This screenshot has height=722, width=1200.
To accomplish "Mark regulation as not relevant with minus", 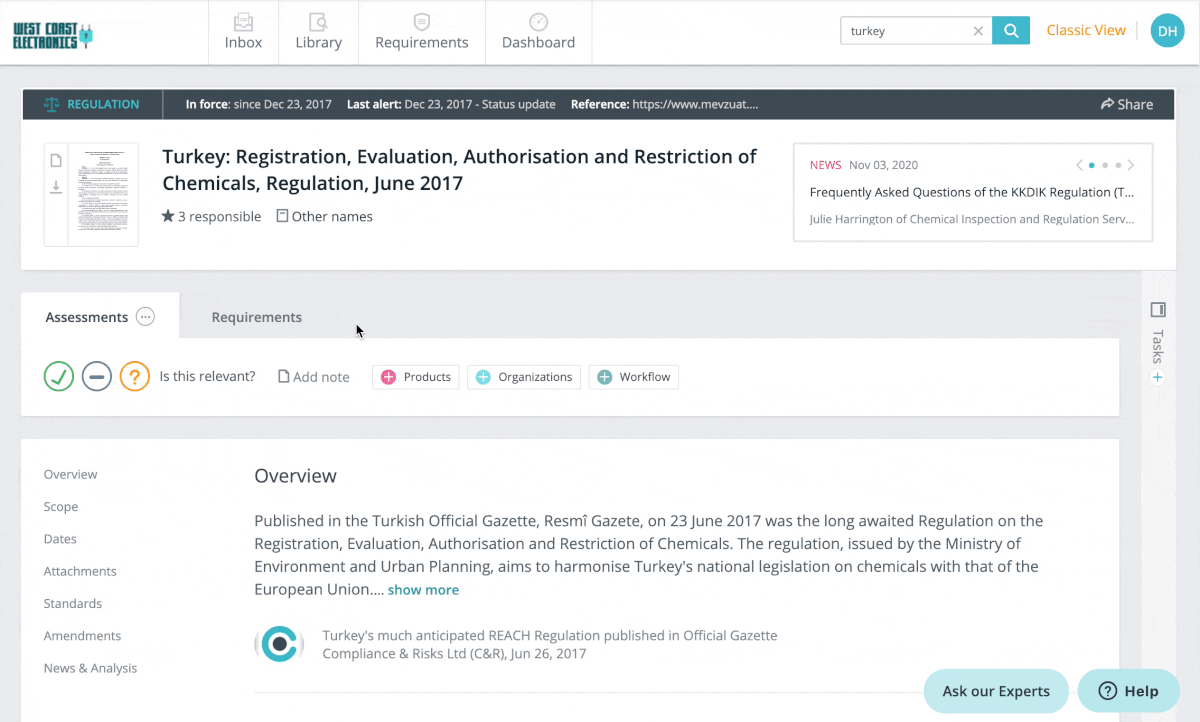I will [x=97, y=376].
